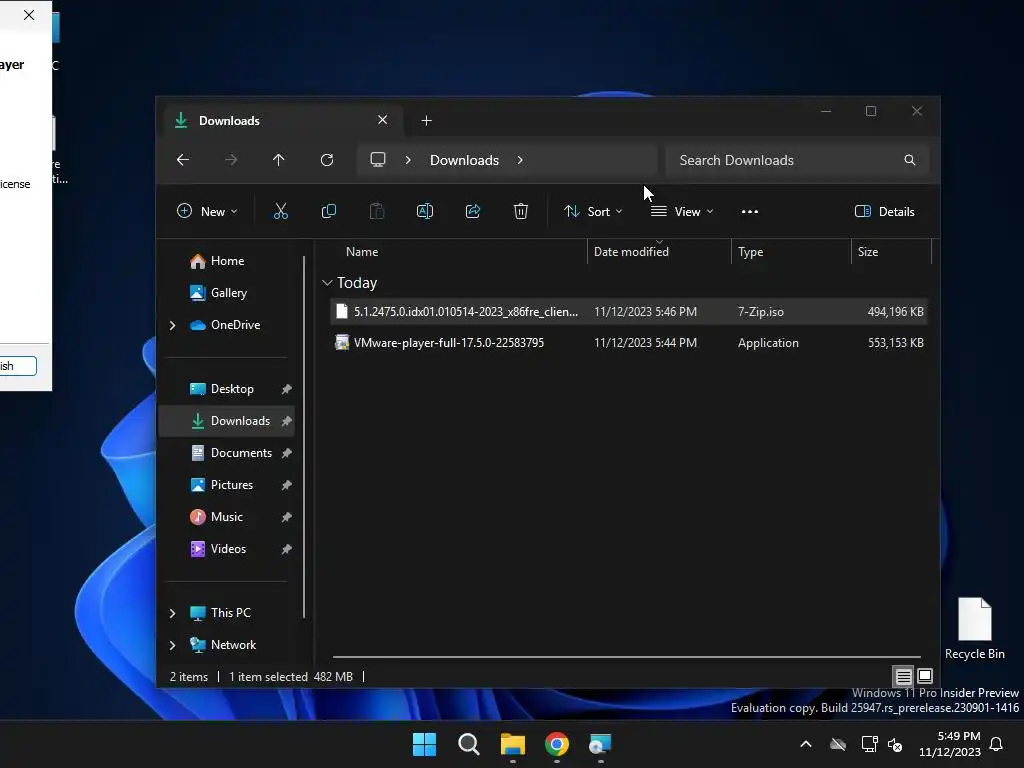Click the Cut scissors icon
The width and height of the screenshot is (1024, 768).
click(x=281, y=212)
